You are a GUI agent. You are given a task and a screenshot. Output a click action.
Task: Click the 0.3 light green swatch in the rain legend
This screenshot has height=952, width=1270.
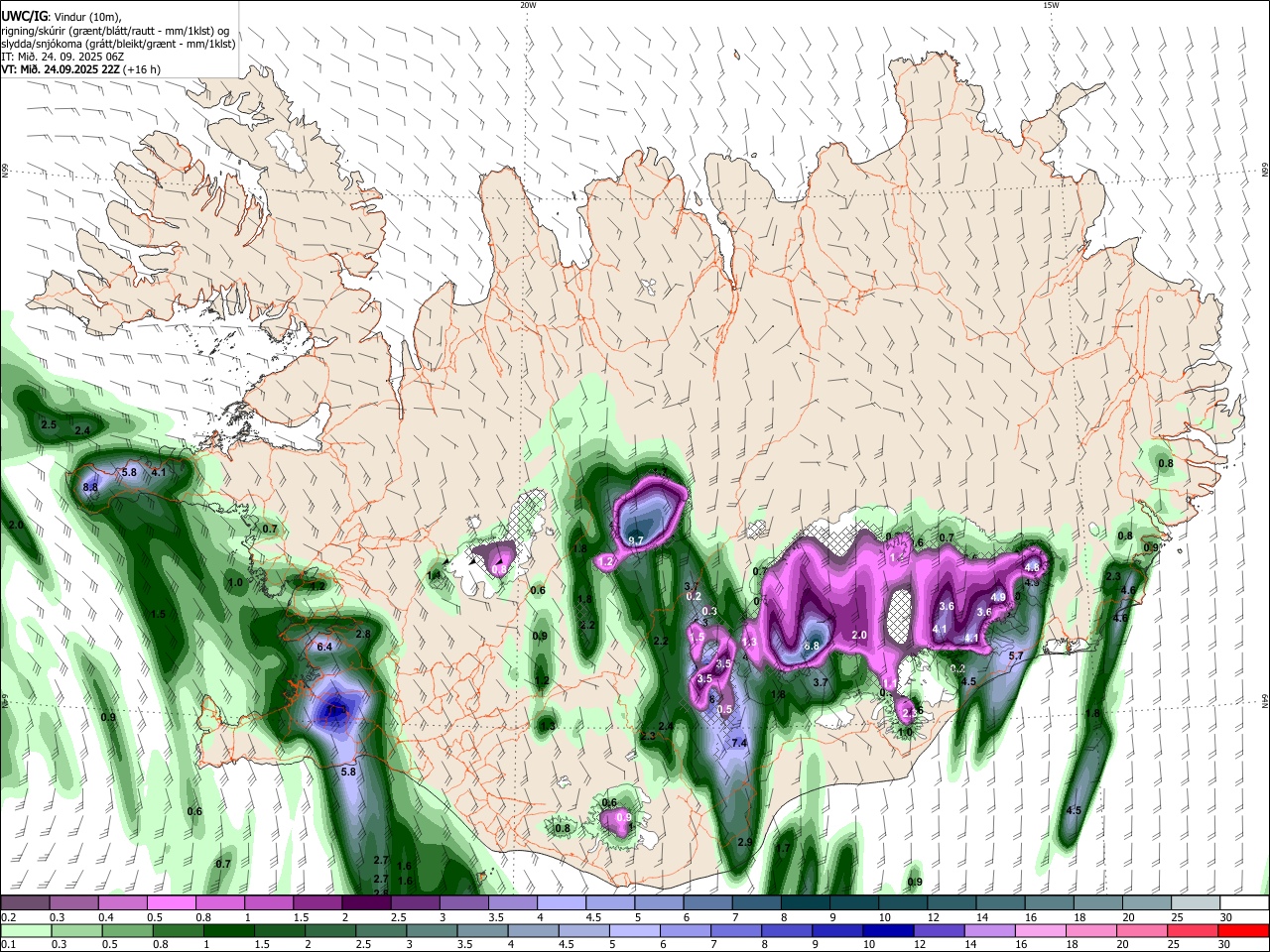[x=75, y=930]
